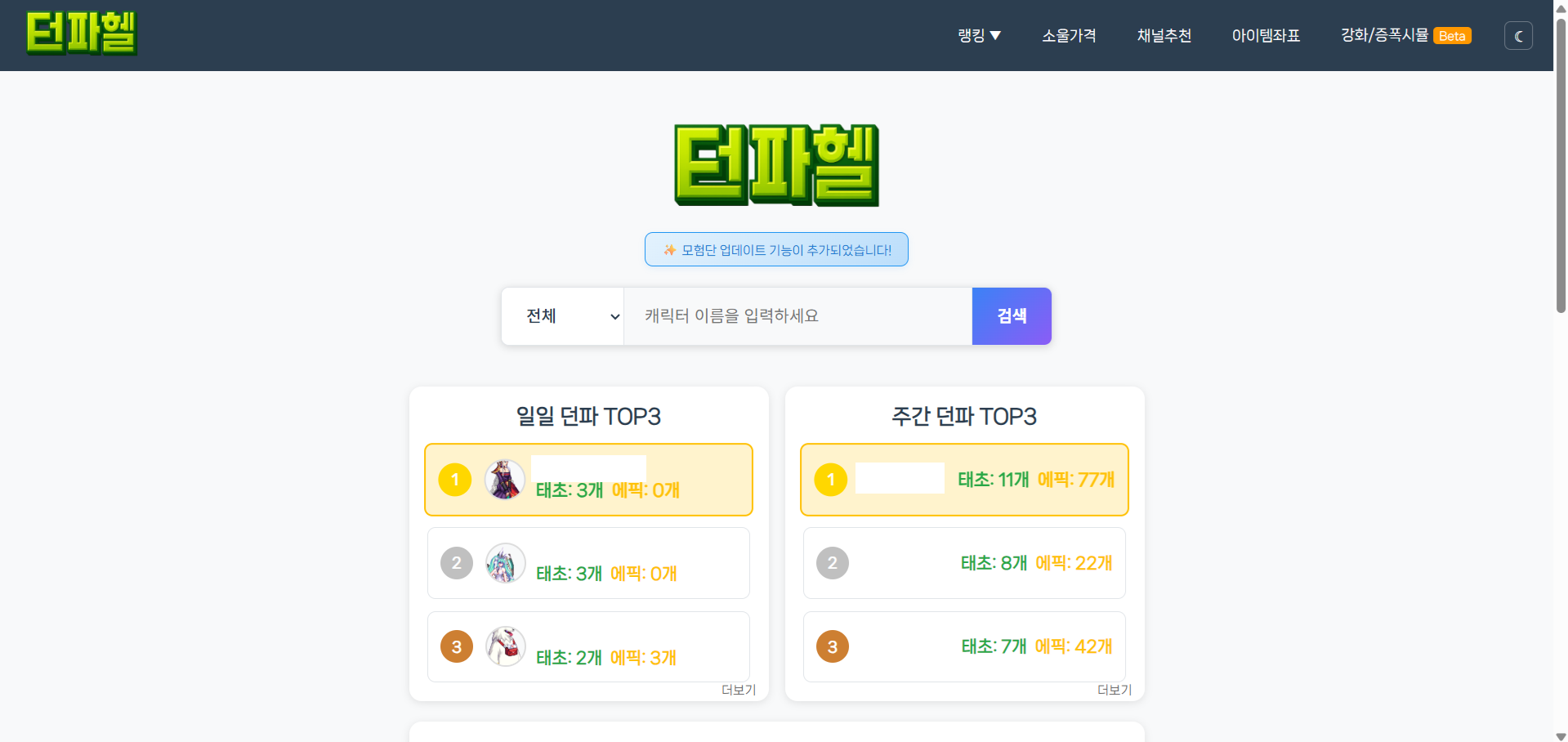Screen dimensions: 1568x742
Task: Focus the character name search field
Action: [797, 316]
